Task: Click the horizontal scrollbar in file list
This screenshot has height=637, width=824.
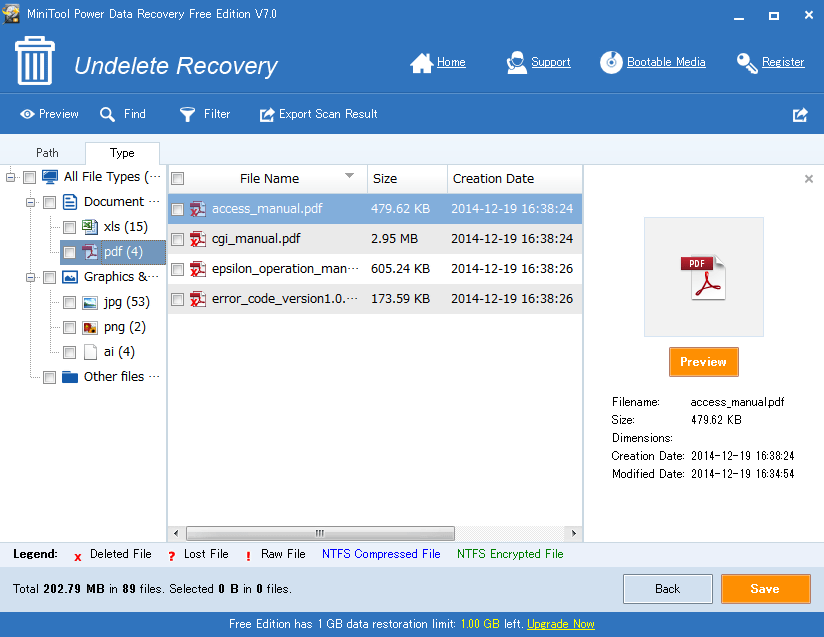Action: tap(320, 533)
